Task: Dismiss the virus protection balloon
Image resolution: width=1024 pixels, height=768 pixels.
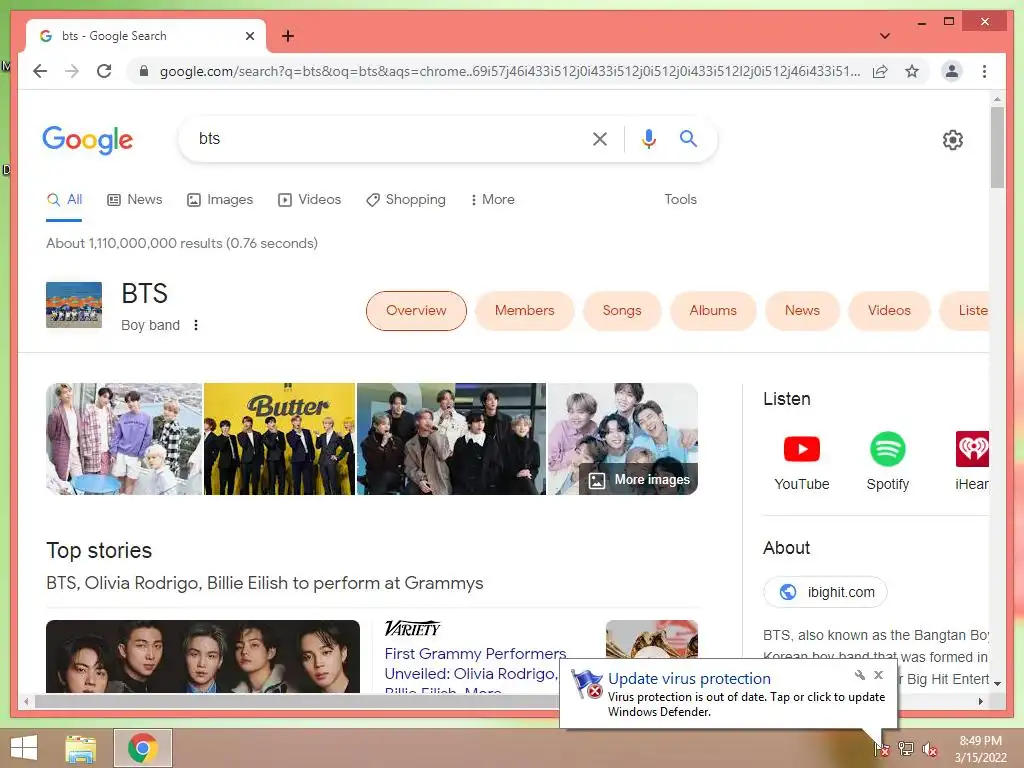Action: pos(878,675)
